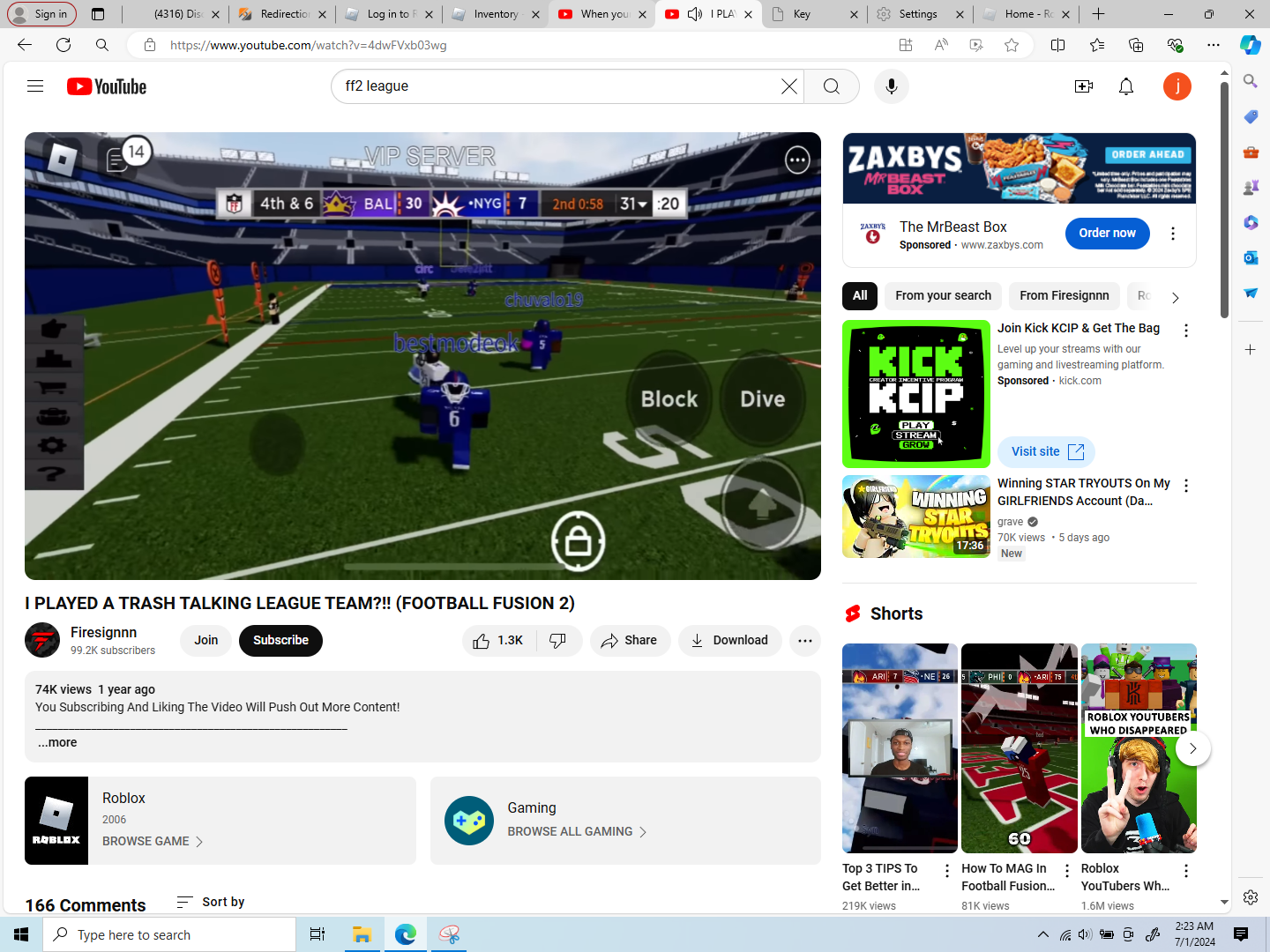Open Edge Settings and more menu
The image size is (1270, 952).
pyautogui.click(x=1214, y=45)
